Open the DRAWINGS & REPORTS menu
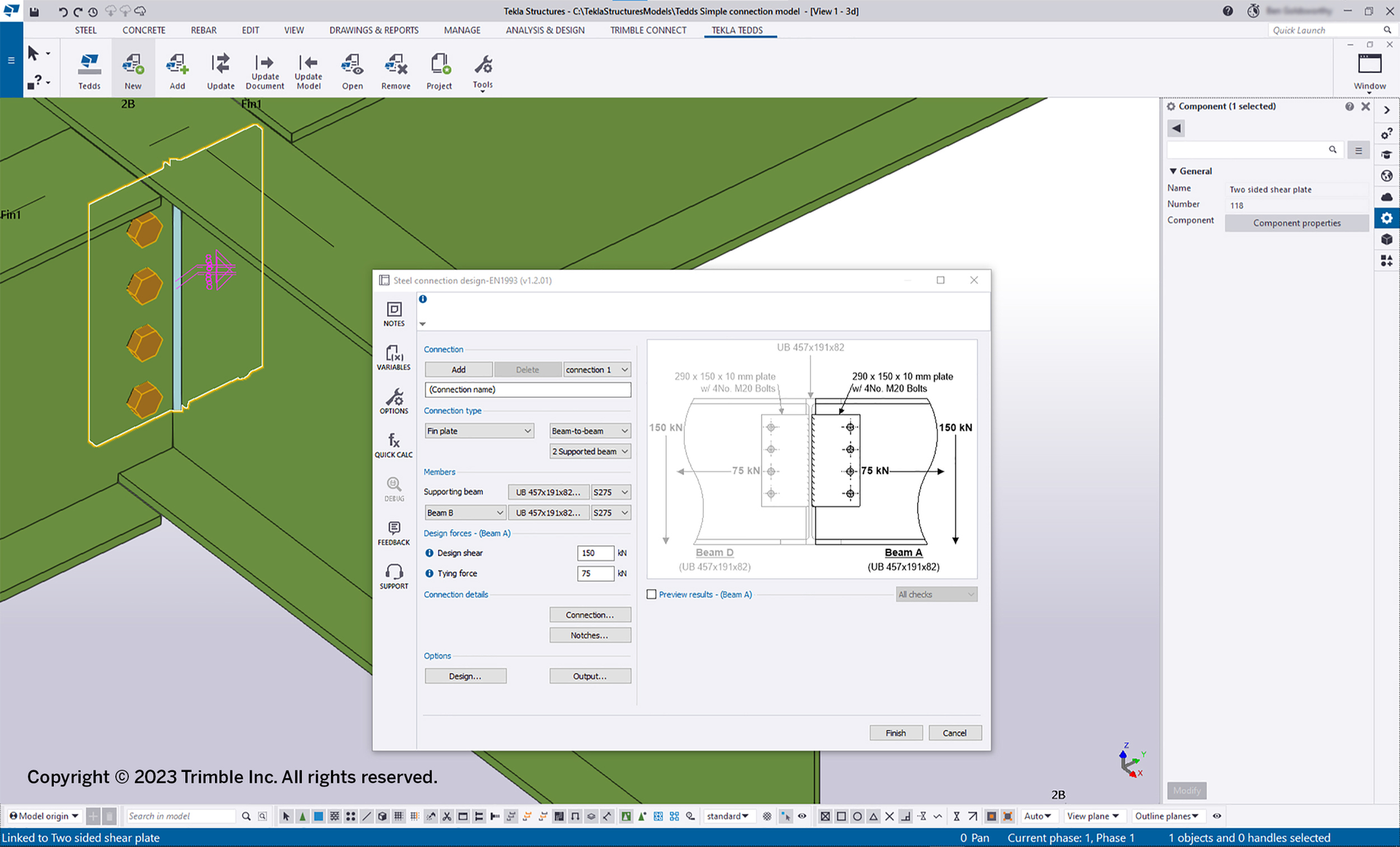 tap(373, 30)
